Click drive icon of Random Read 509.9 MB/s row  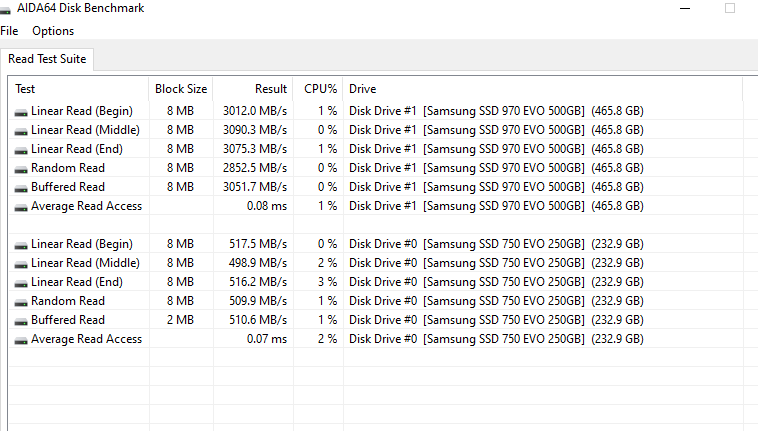(x=21, y=302)
